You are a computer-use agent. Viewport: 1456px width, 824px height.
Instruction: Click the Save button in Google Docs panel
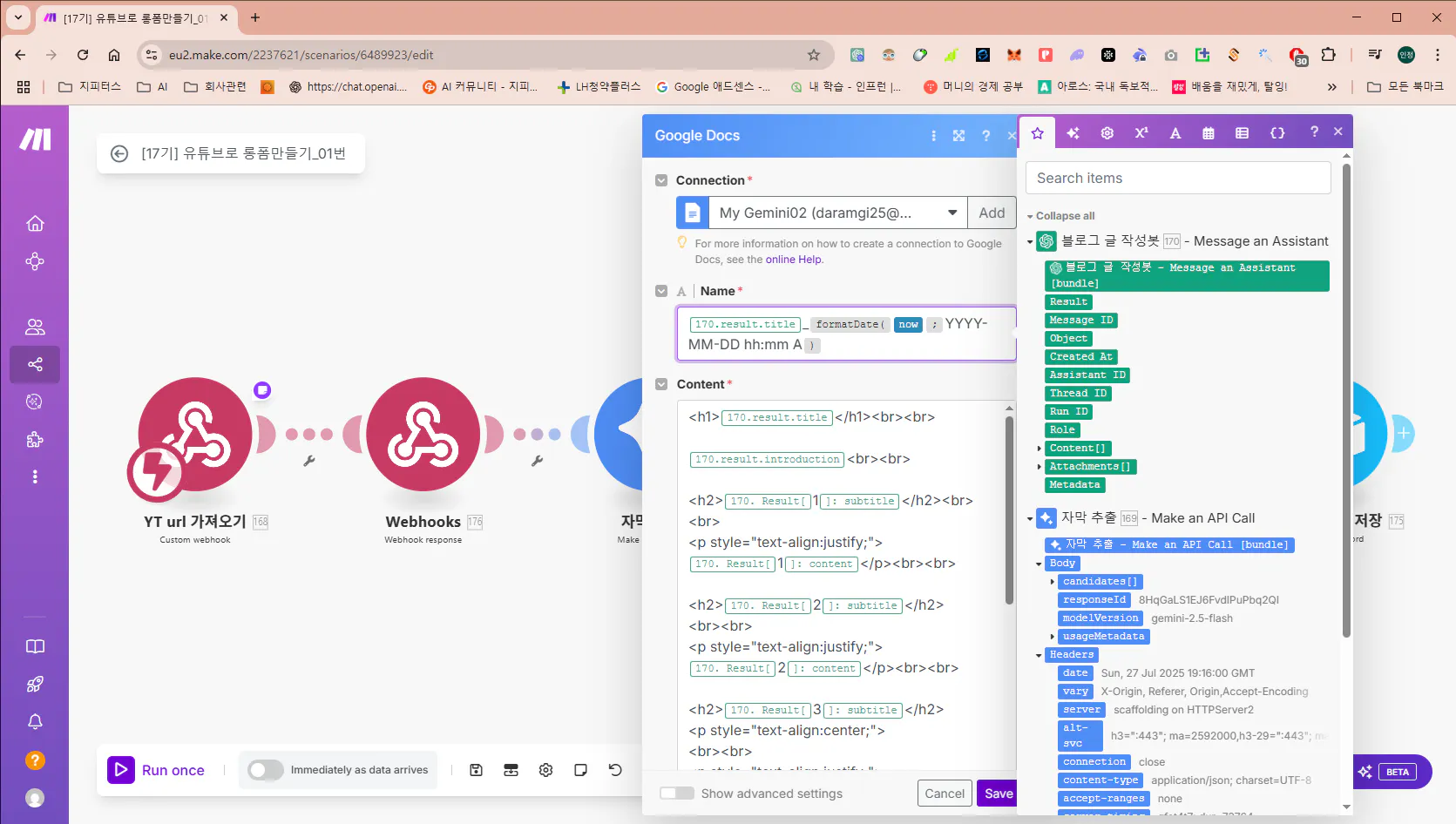[998, 794]
